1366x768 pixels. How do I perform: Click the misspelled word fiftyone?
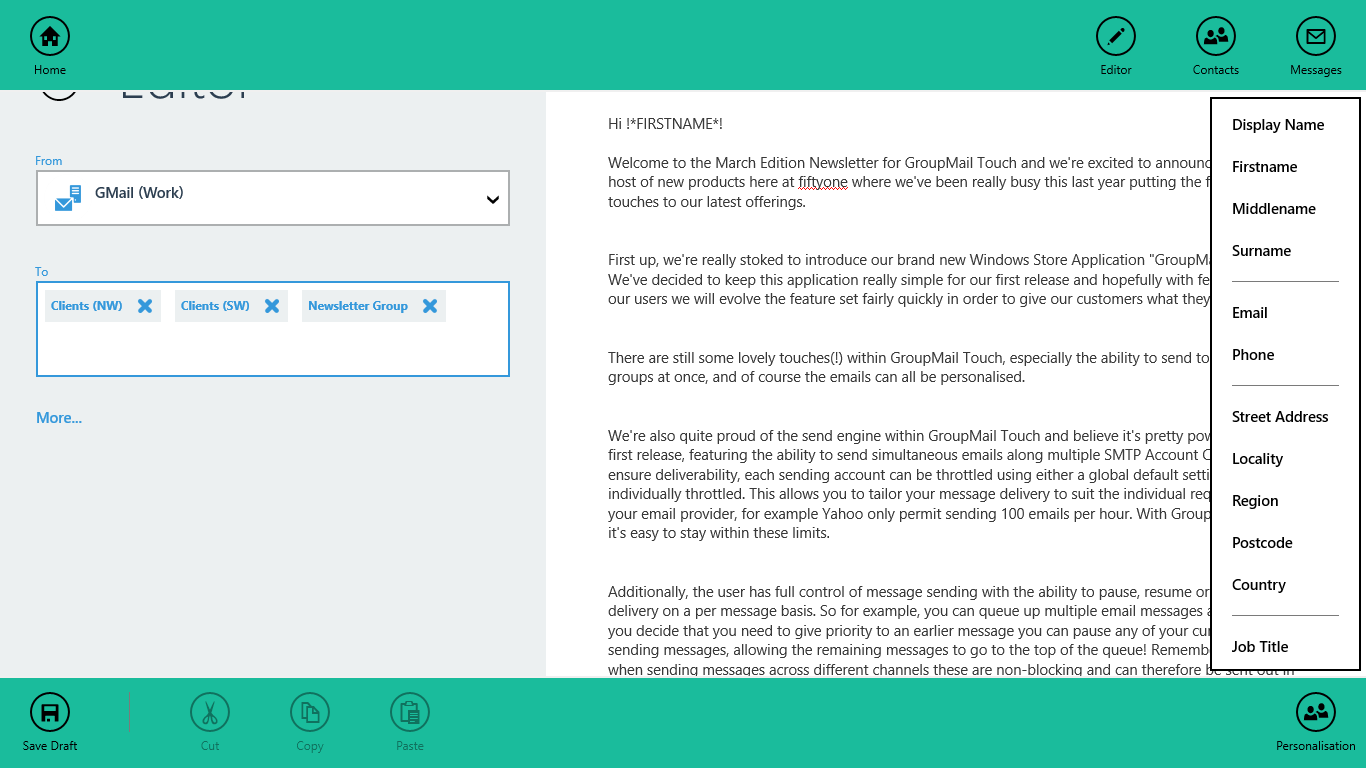pyautogui.click(x=822, y=182)
